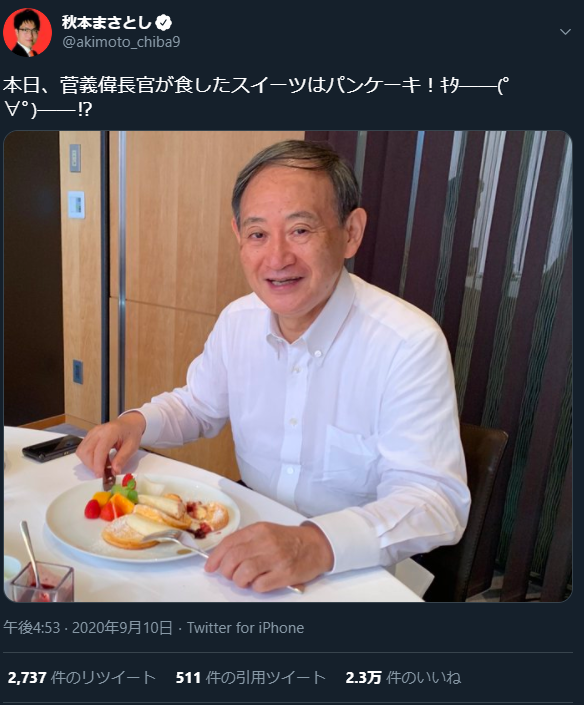The height and width of the screenshot is (705, 584).
Task: Select the tweet text about パンケーキ
Action: pos(256,97)
